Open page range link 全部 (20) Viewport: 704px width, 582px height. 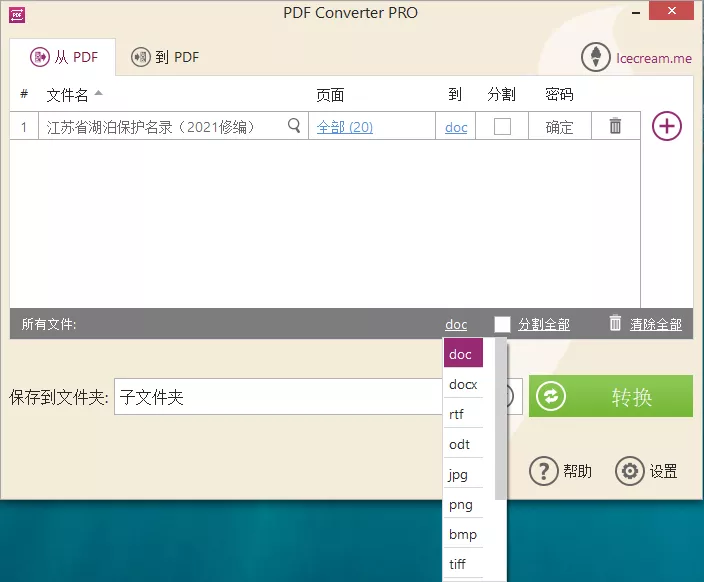[344, 127]
